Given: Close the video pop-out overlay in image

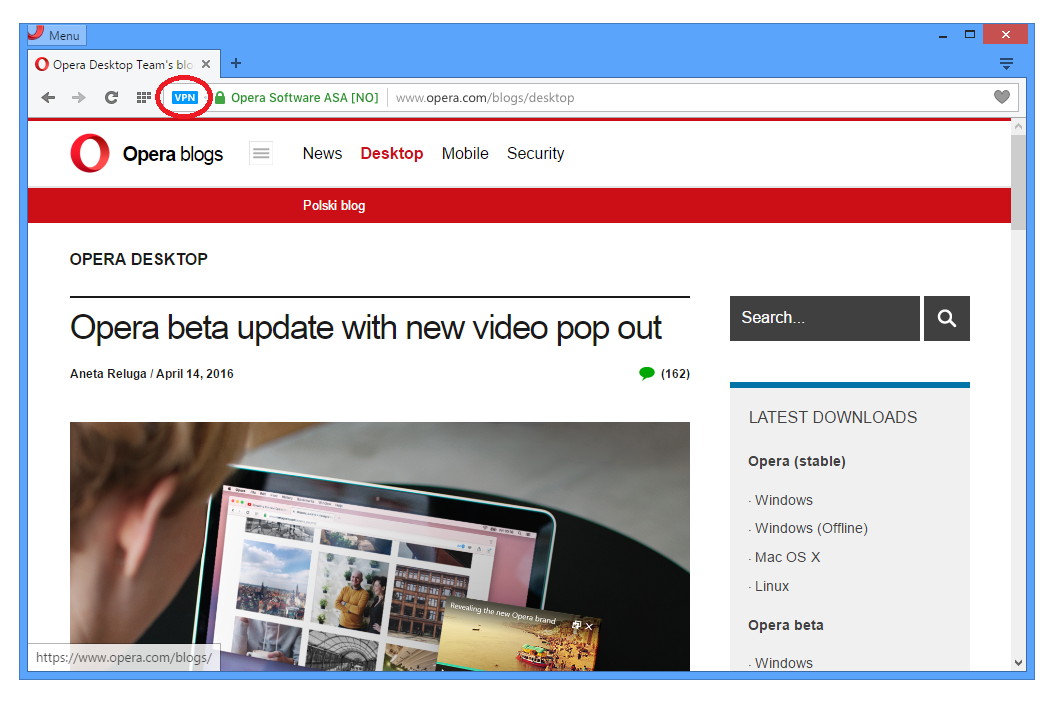Looking at the screenshot, I should pos(589,626).
